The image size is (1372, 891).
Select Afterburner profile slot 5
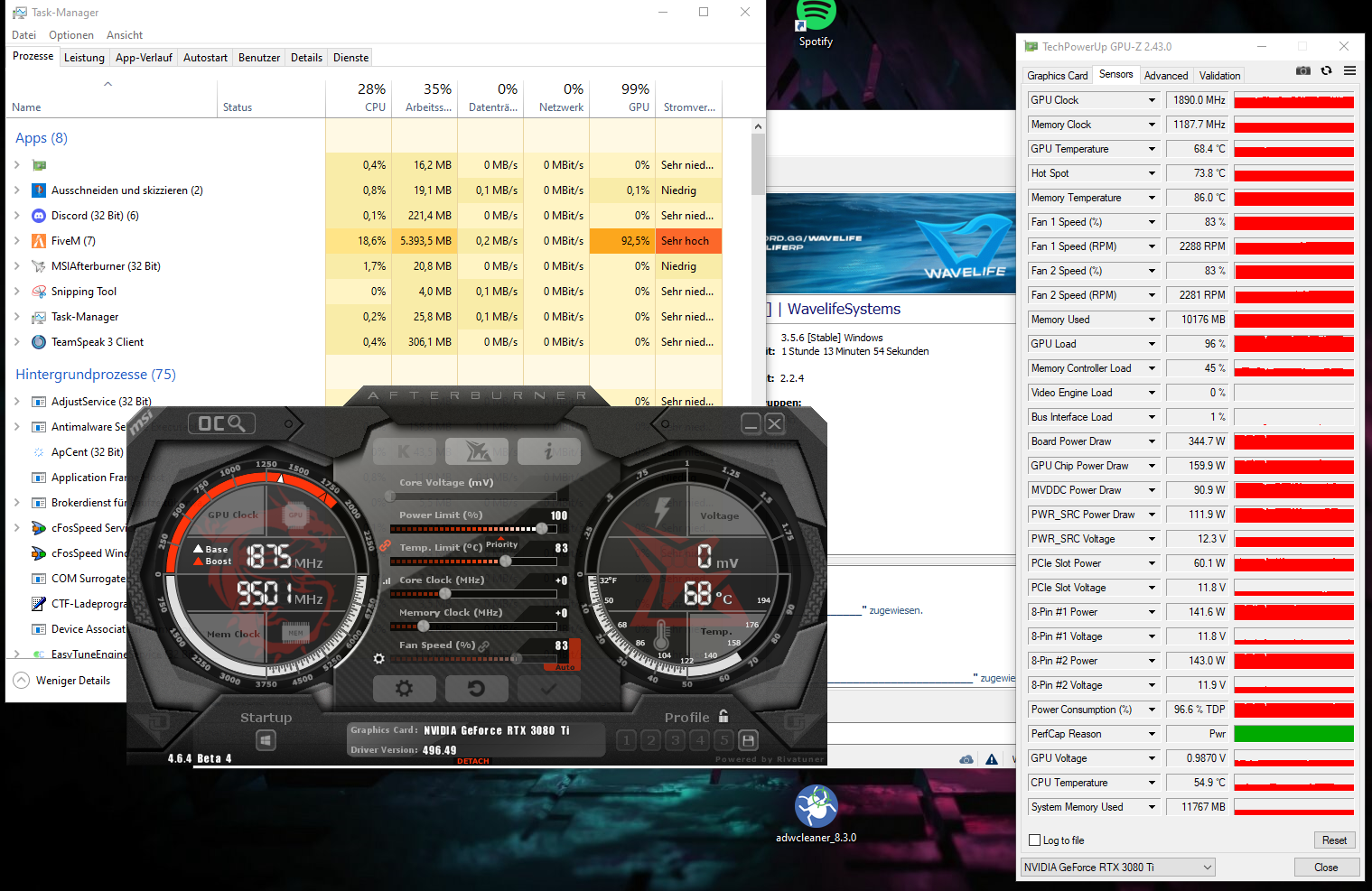(x=723, y=740)
